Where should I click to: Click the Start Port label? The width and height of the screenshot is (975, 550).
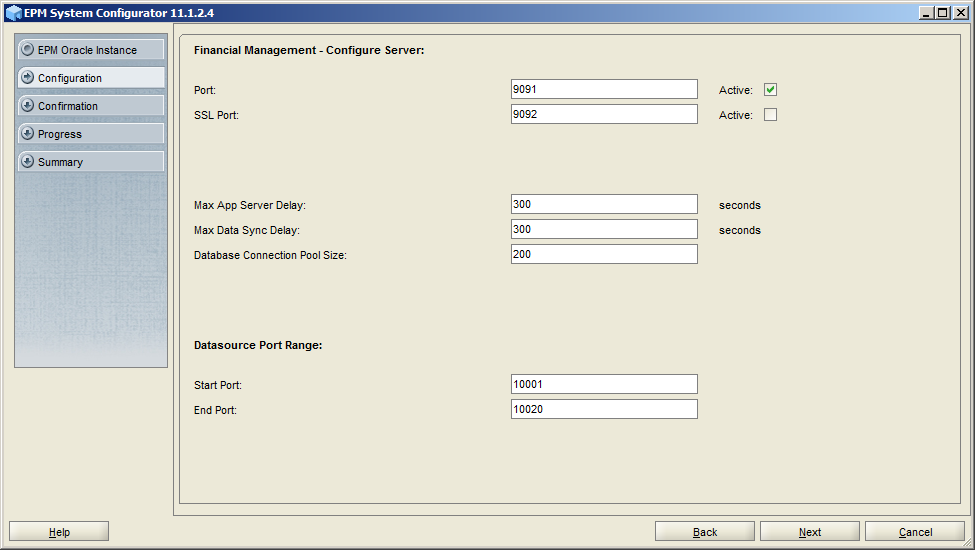pyautogui.click(x=218, y=385)
